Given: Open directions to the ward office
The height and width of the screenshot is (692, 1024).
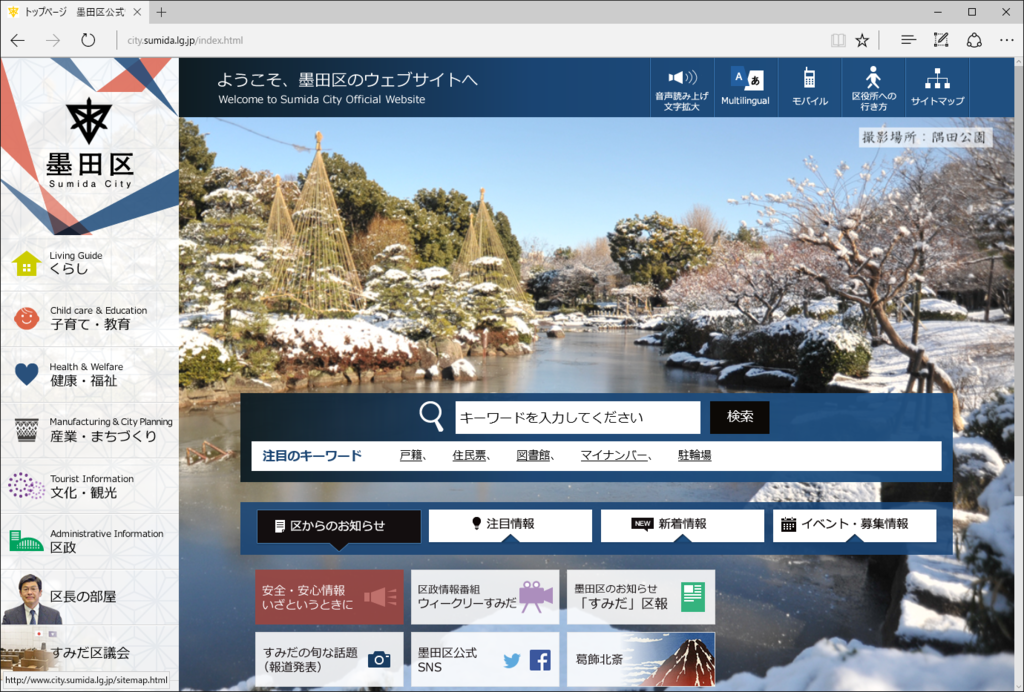Looking at the screenshot, I should coord(873,88).
